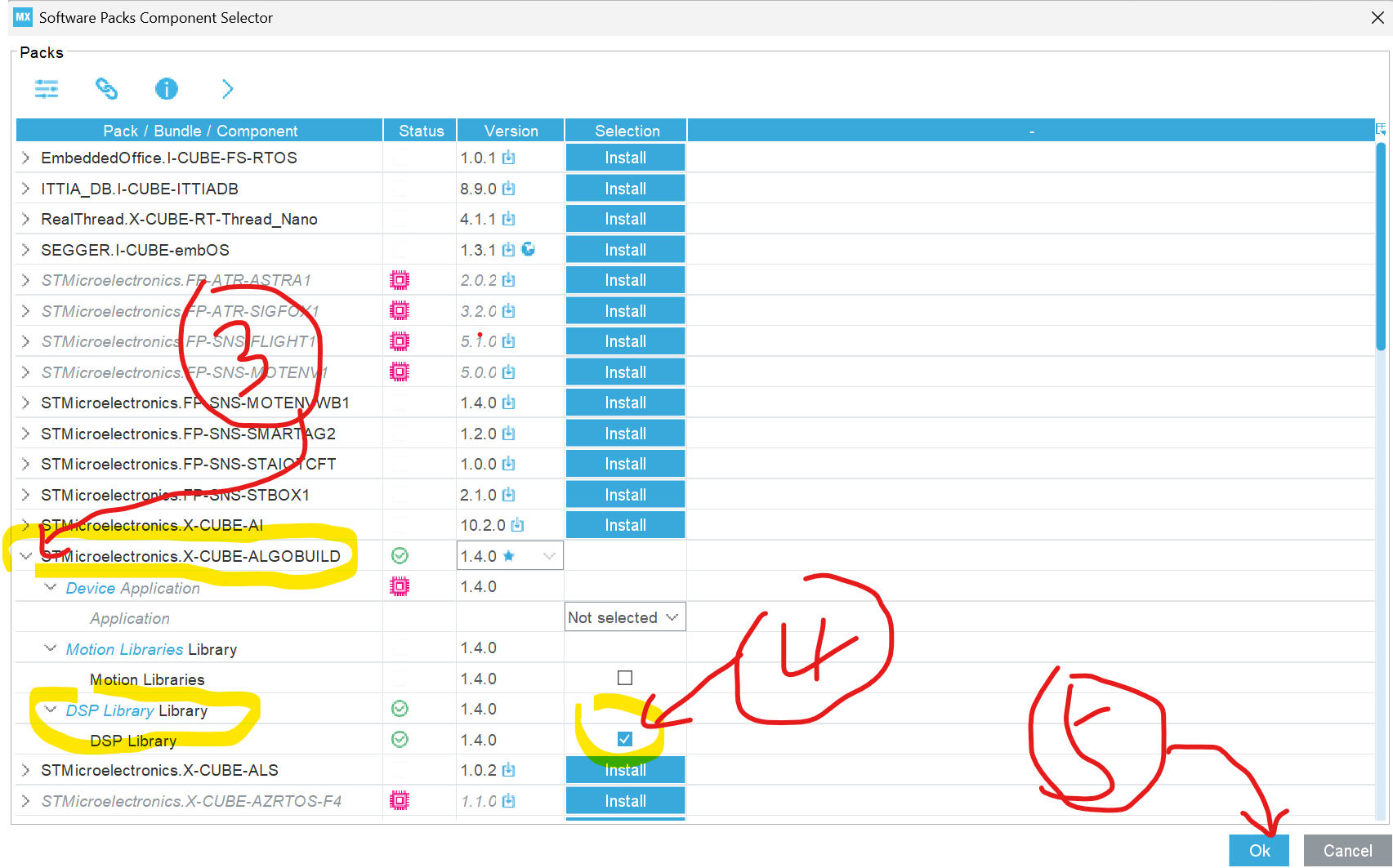This screenshot has height=868, width=1393.
Task: Click the Cancel button
Action: 1347,851
